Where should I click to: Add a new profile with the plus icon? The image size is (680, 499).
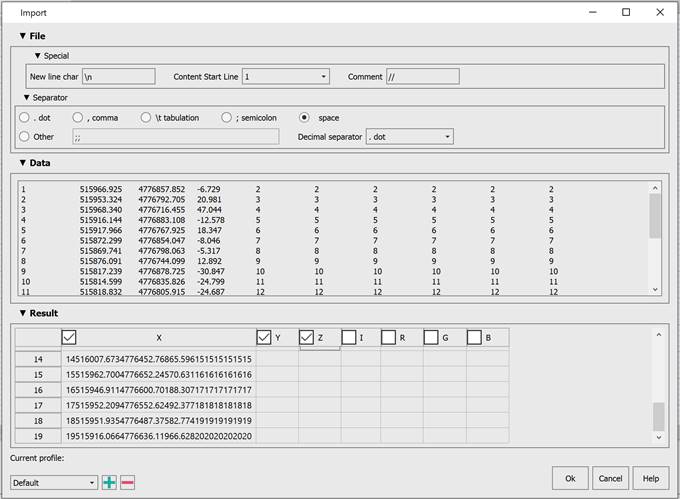[109, 482]
